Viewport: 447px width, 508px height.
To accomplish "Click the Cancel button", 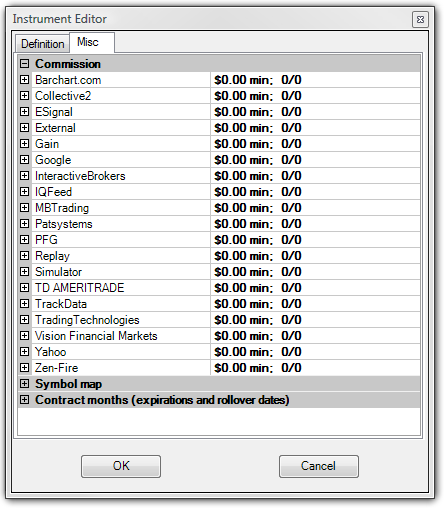I will pyautogui.click(x=319, y=466).
